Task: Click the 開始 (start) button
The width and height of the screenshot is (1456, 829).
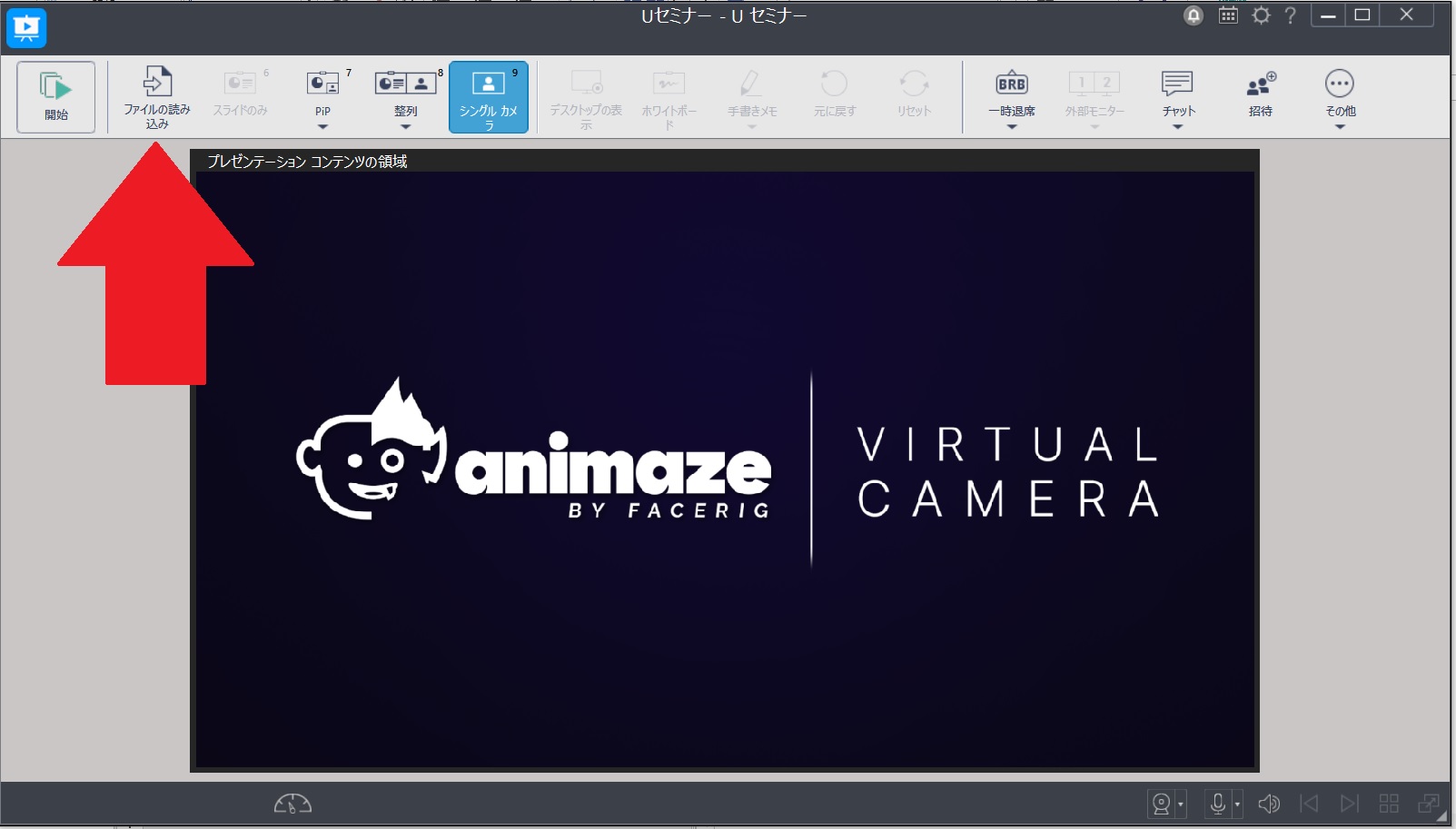Action: pos(55,97)
